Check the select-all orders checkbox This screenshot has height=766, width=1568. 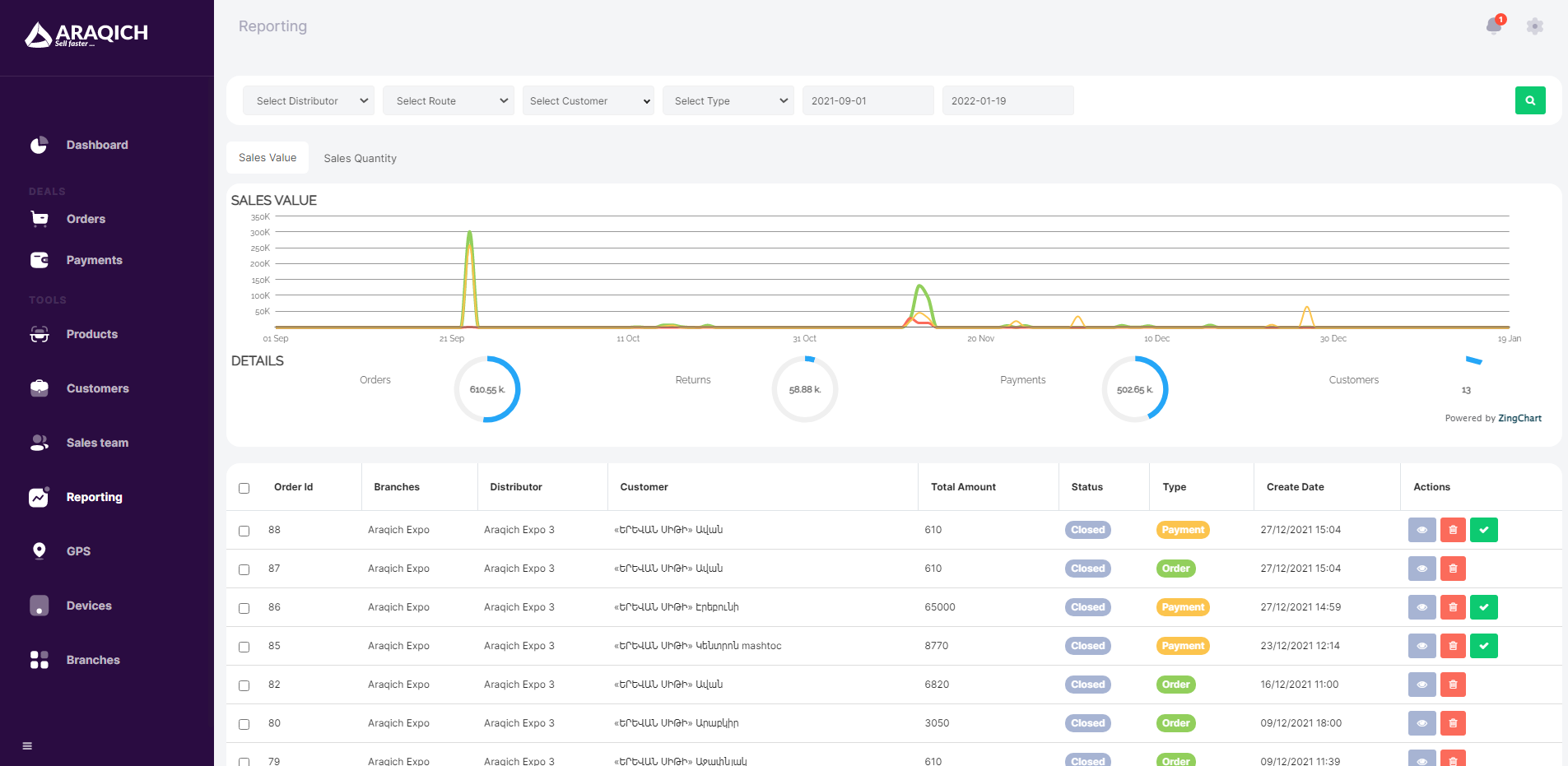point(244,488)
